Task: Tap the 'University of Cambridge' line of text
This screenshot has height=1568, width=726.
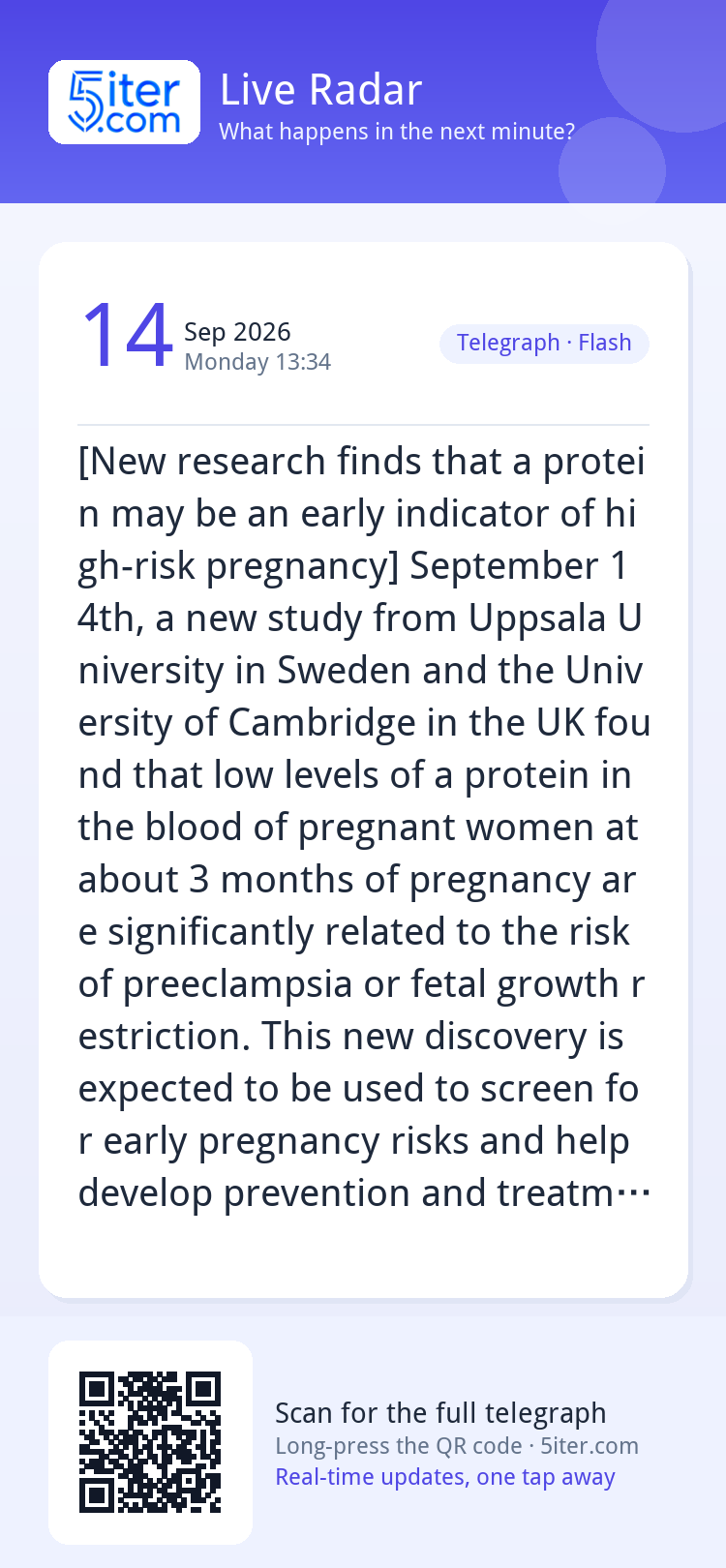Action: point(364,723)
